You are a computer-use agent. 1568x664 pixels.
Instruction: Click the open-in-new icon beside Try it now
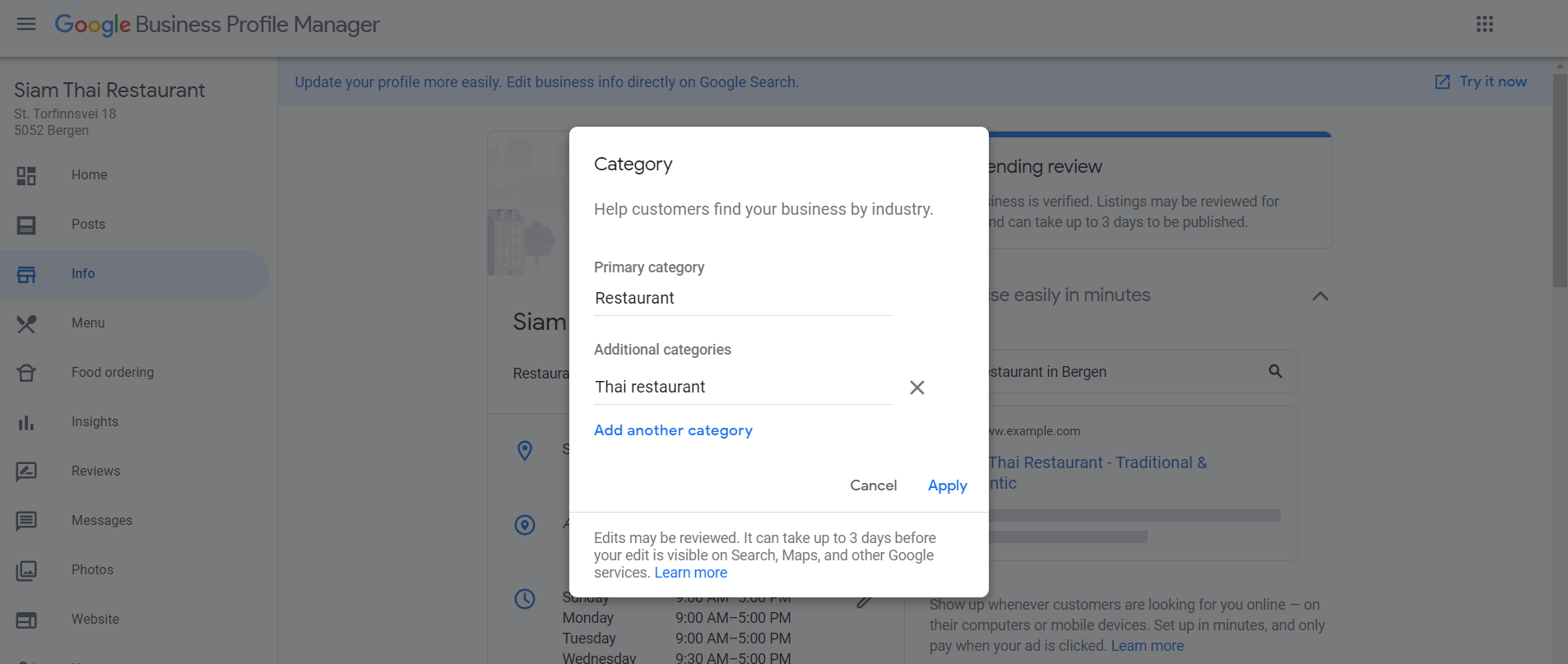pos(1442,81)
